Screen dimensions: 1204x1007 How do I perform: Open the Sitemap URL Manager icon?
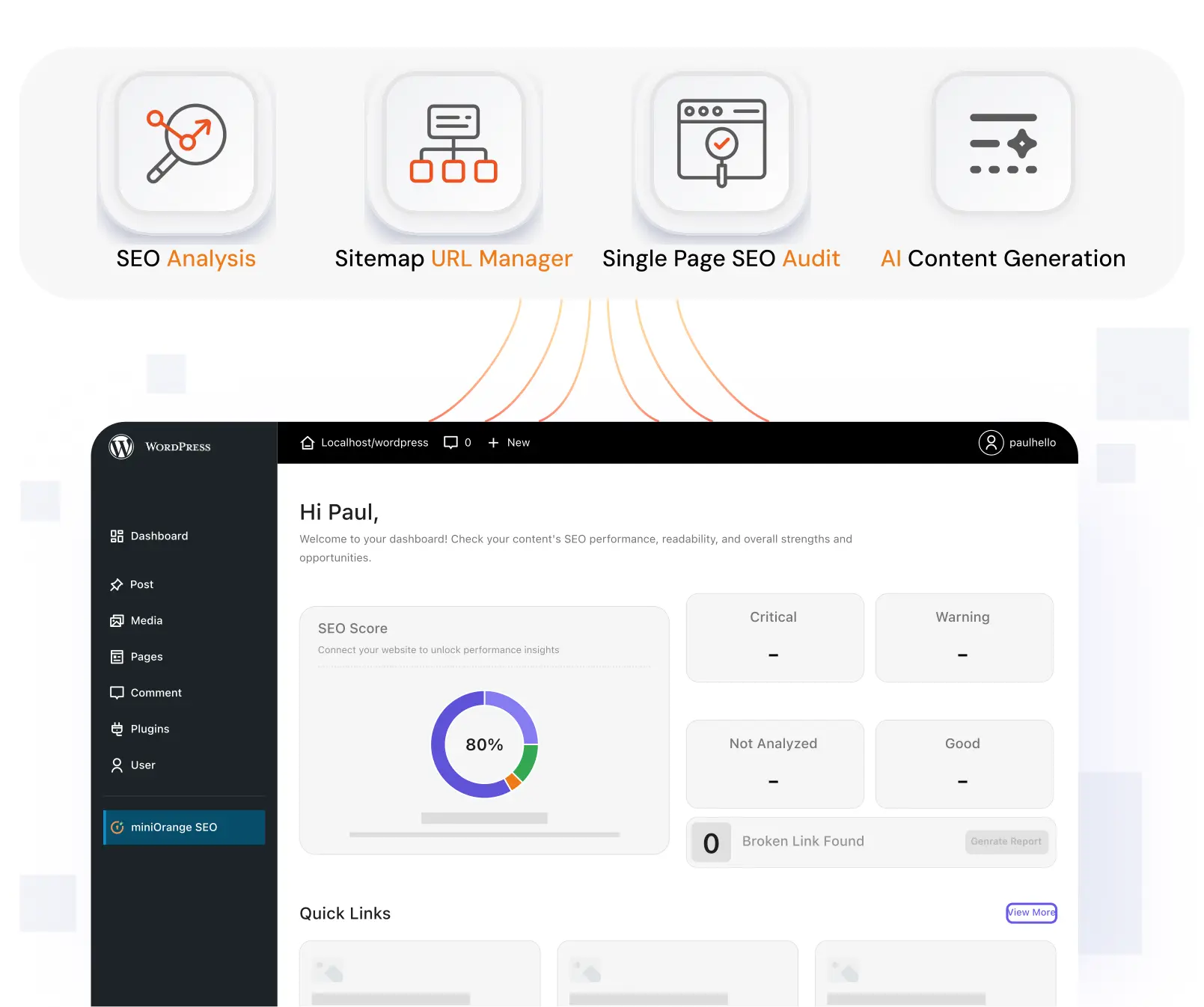click(x=453, y=144)
